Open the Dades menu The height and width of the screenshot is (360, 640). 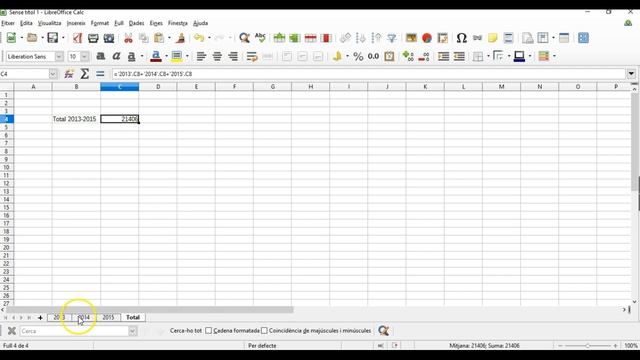click(136, 23)
